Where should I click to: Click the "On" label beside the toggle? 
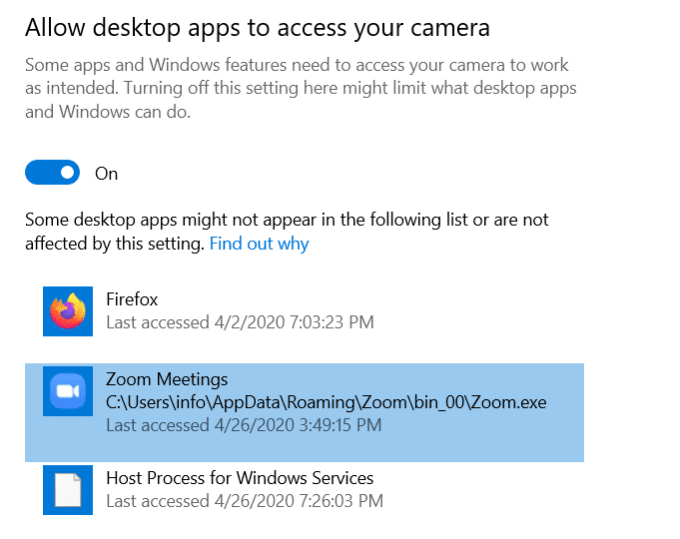pyautogui.click(x=106, y=174)
